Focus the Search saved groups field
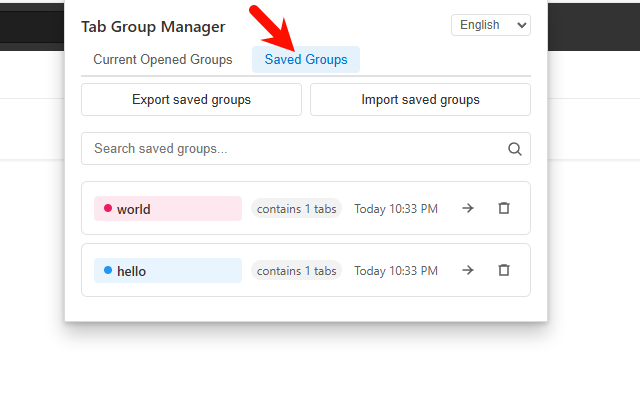Image resolution: width=640 pixels, height=400 pixels. pos(295,149)
